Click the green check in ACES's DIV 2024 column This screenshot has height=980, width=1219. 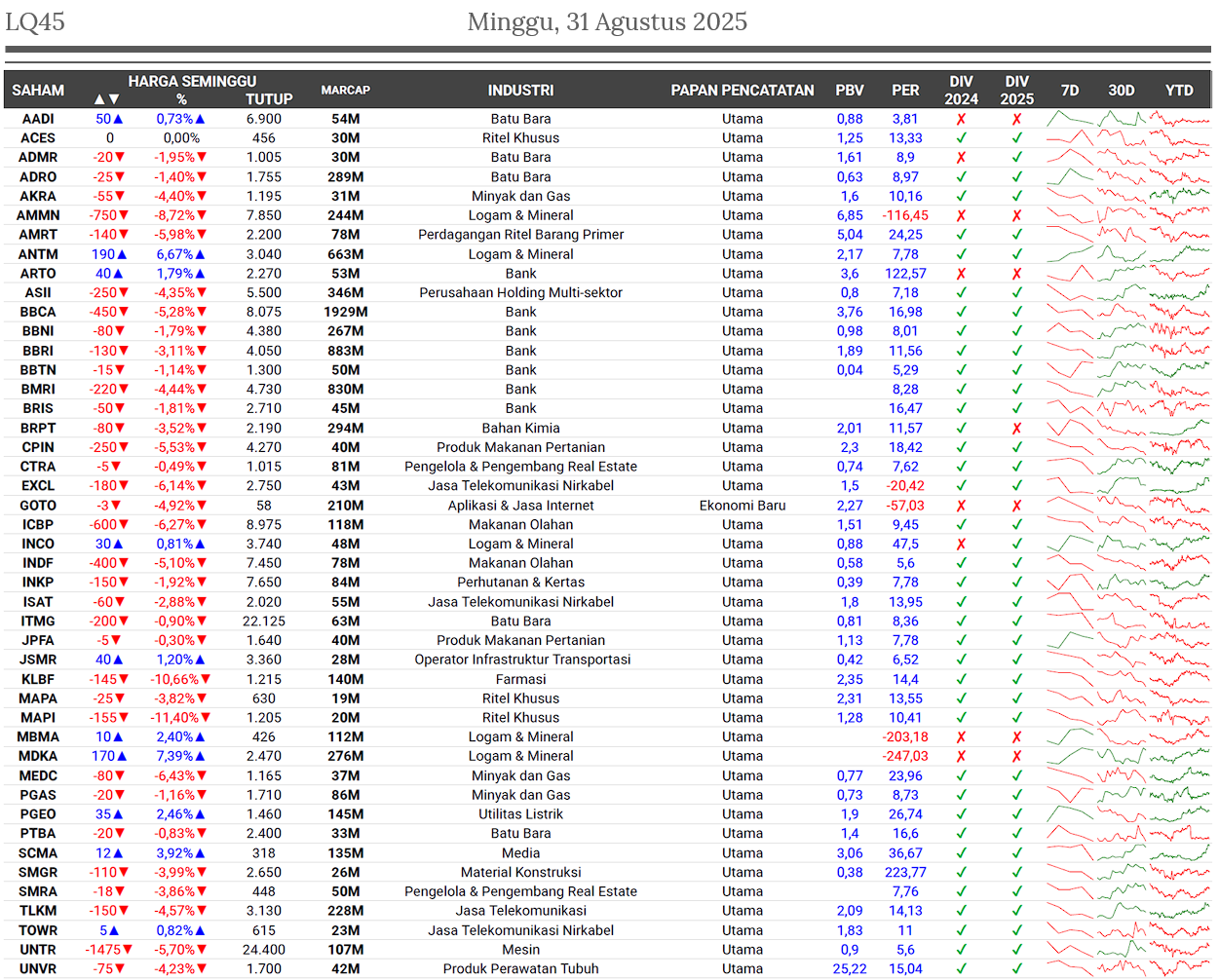coord(961,138)
